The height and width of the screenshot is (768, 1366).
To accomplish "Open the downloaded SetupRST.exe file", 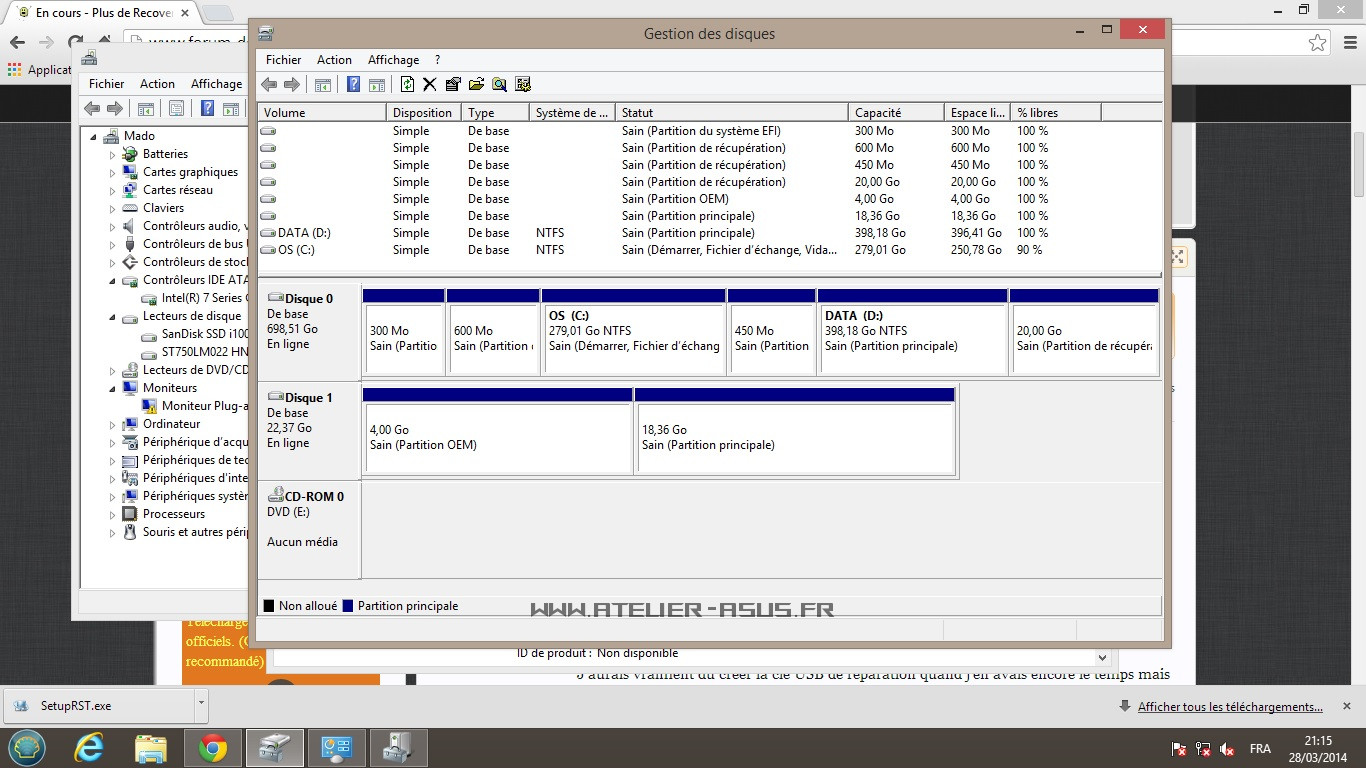I will pyautogui.click(x=75, y=705).
